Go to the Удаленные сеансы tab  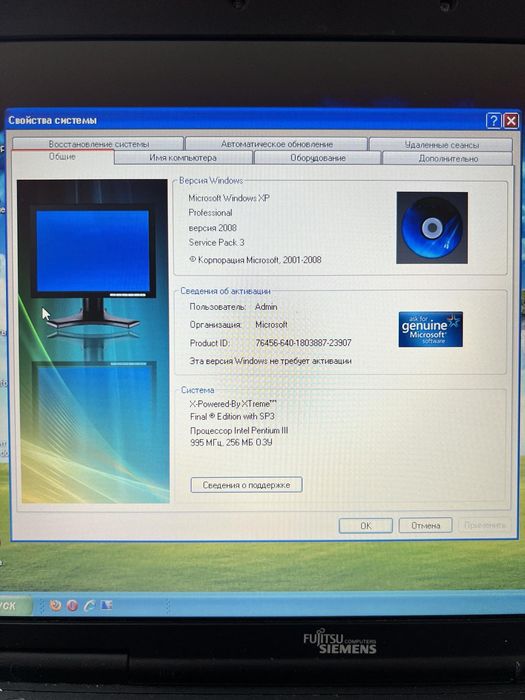(441, 145)
